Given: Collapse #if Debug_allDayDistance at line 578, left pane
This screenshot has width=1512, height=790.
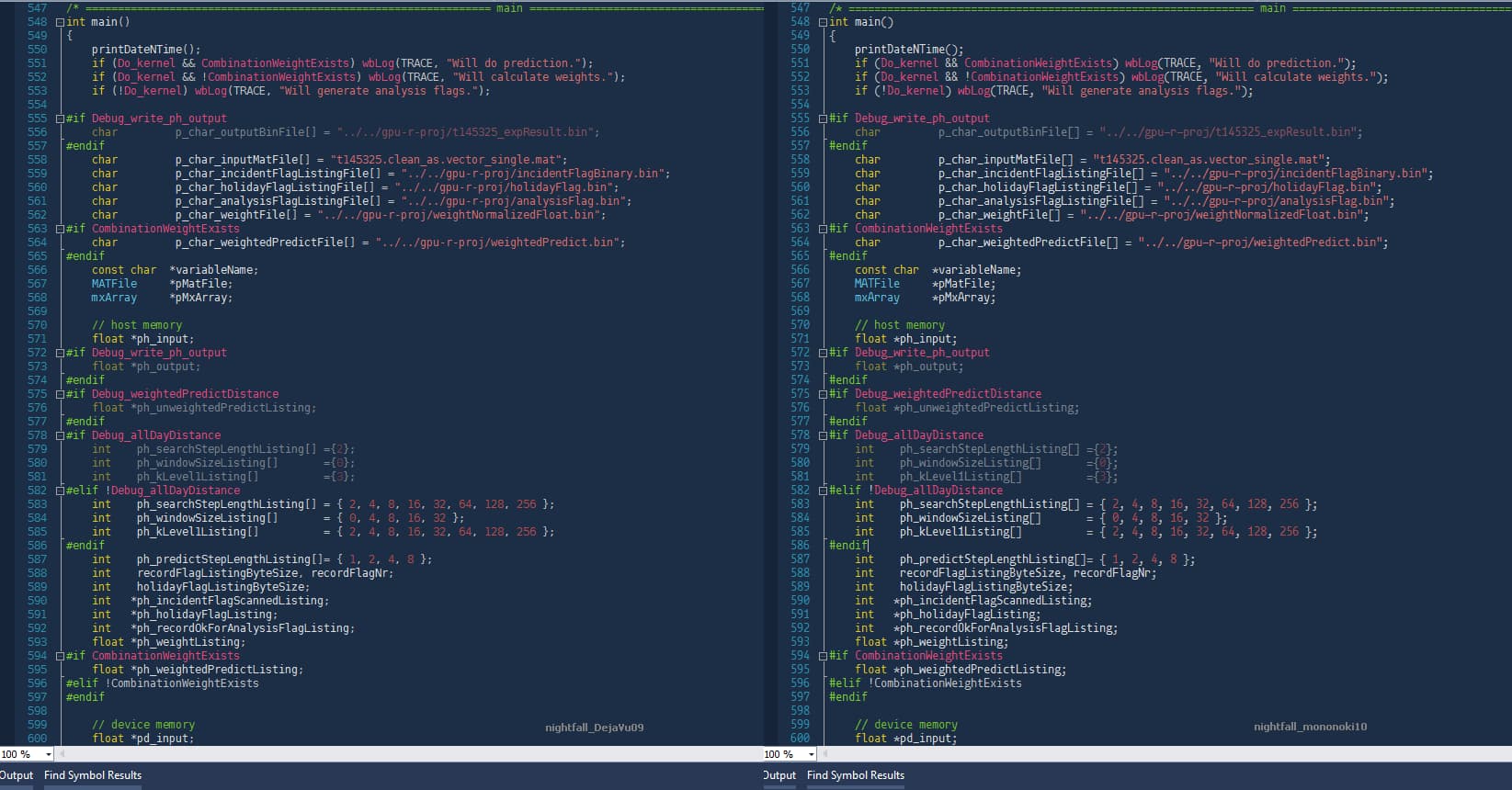Looking at the screenshot, I should (61, 435).
